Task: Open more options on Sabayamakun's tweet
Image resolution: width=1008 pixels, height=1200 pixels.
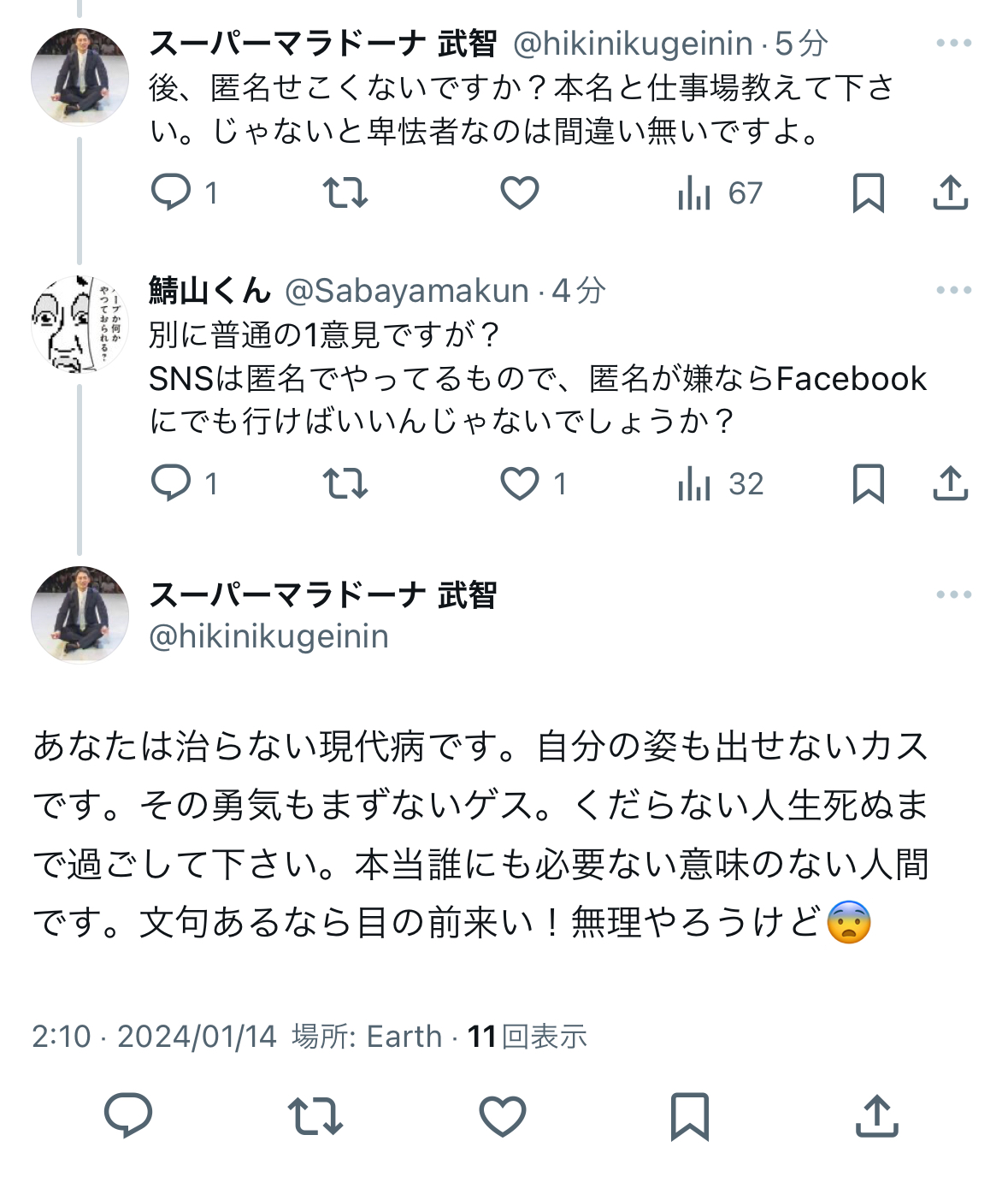Action: [x=953, y=290]
